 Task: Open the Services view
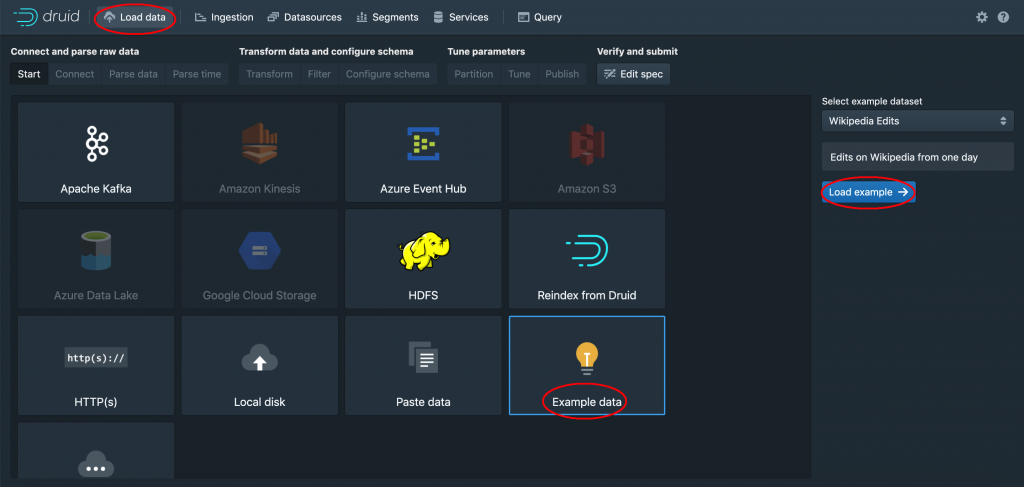coord(461,17)
